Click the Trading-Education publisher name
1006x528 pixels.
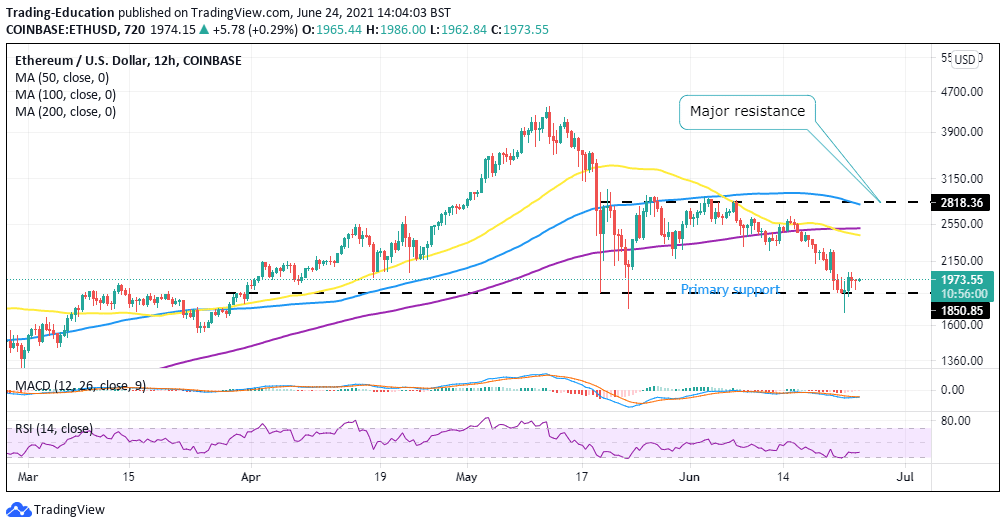click(x=60, y=13)
